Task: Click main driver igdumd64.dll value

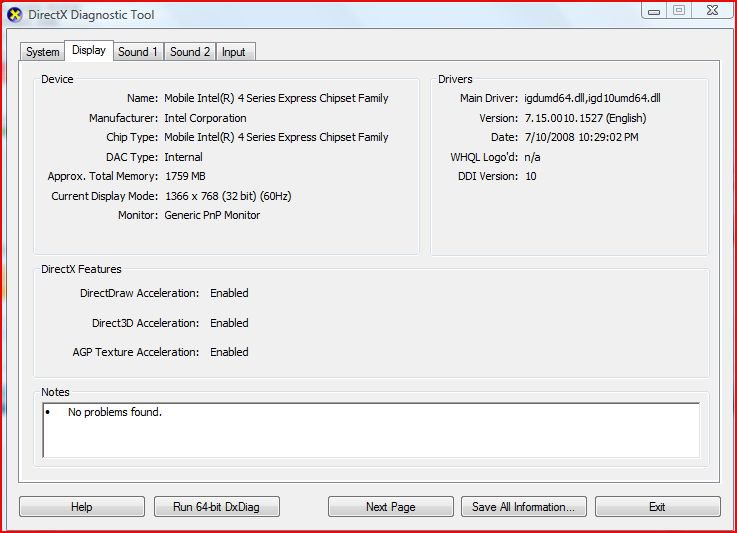Action: pyautogui.click(x=592, y=98)
